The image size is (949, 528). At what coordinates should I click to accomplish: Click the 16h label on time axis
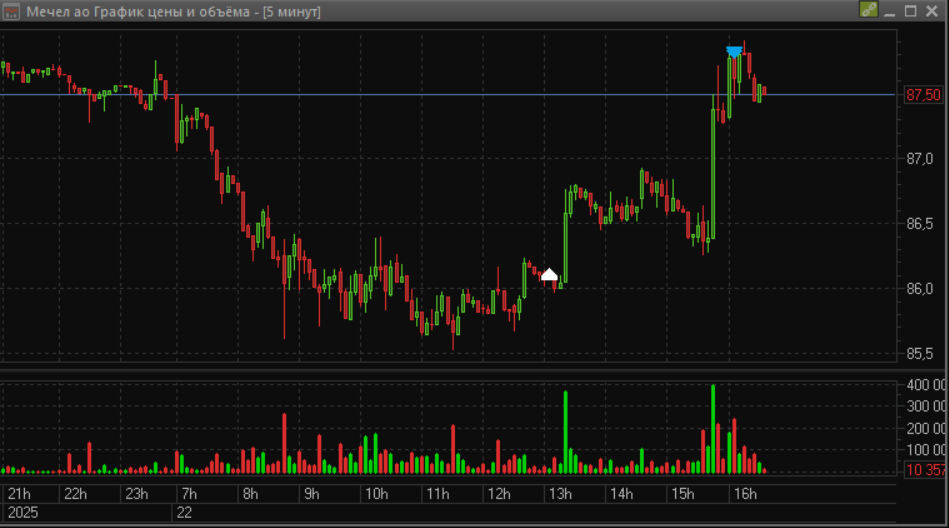click(745, 494)
